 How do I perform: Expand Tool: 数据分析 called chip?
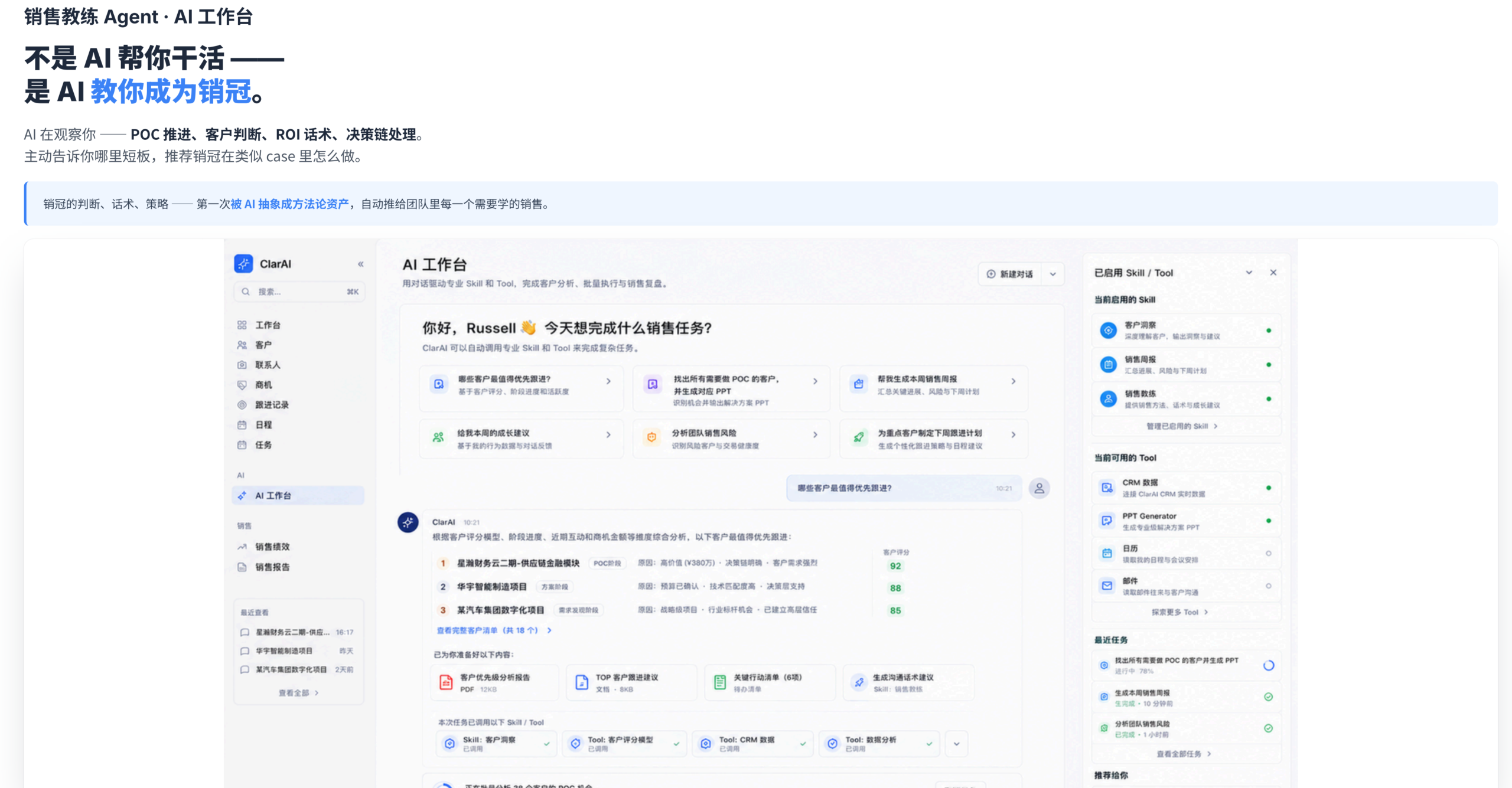[879, 744]
